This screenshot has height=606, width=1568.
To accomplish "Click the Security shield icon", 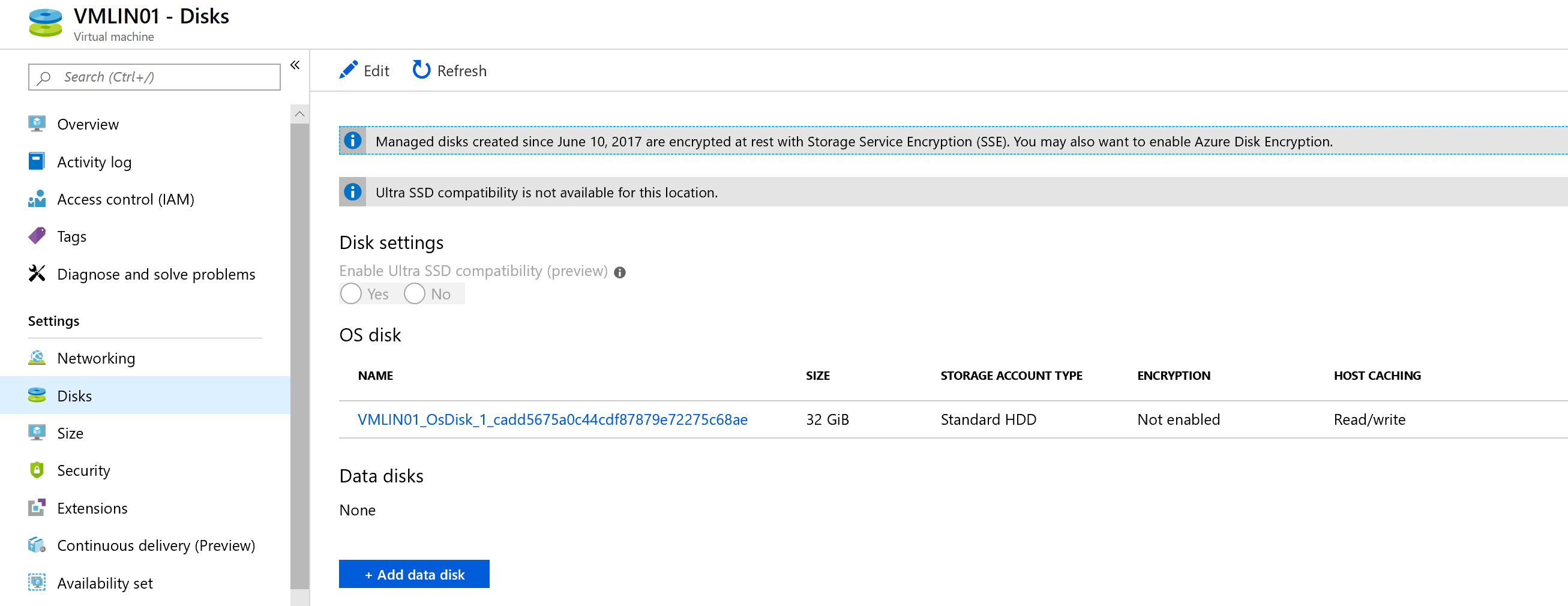I will (x=37, y=470).
